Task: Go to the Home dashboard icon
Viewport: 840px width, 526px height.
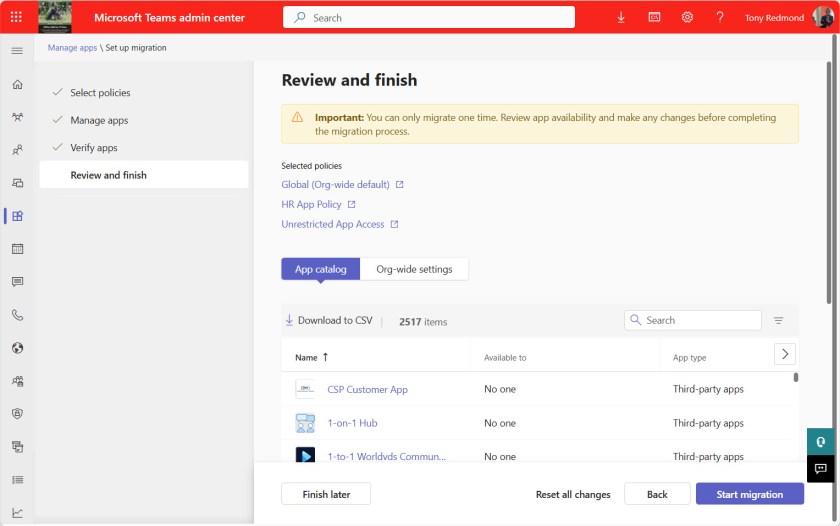Action: click(x=17, y=84)
